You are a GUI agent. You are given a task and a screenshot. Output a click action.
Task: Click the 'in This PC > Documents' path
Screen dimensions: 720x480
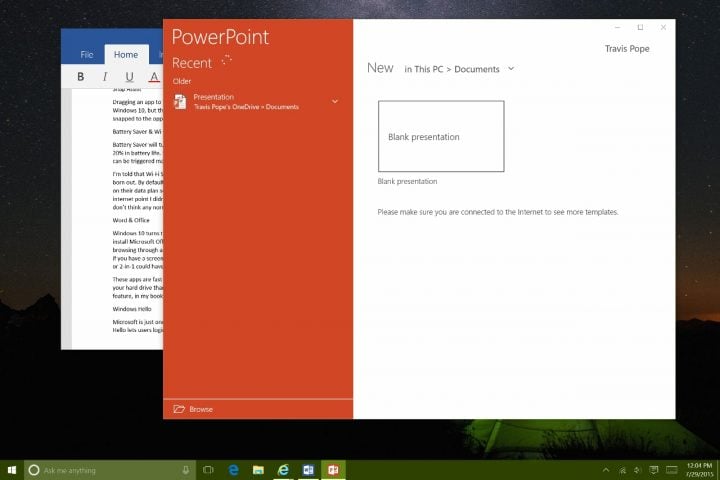click(x=451, y=69)
